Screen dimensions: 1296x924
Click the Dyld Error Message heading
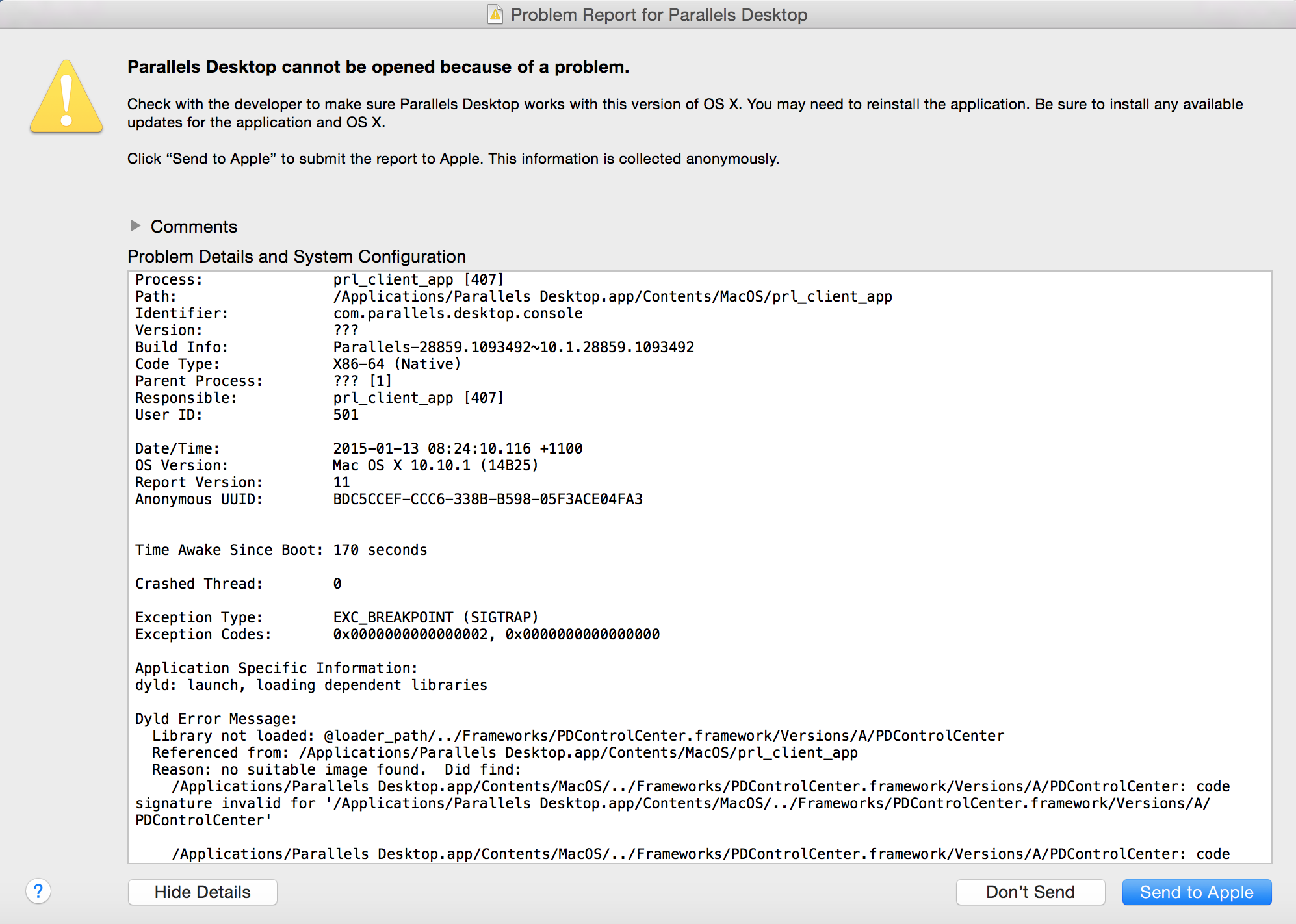(216, 719)
